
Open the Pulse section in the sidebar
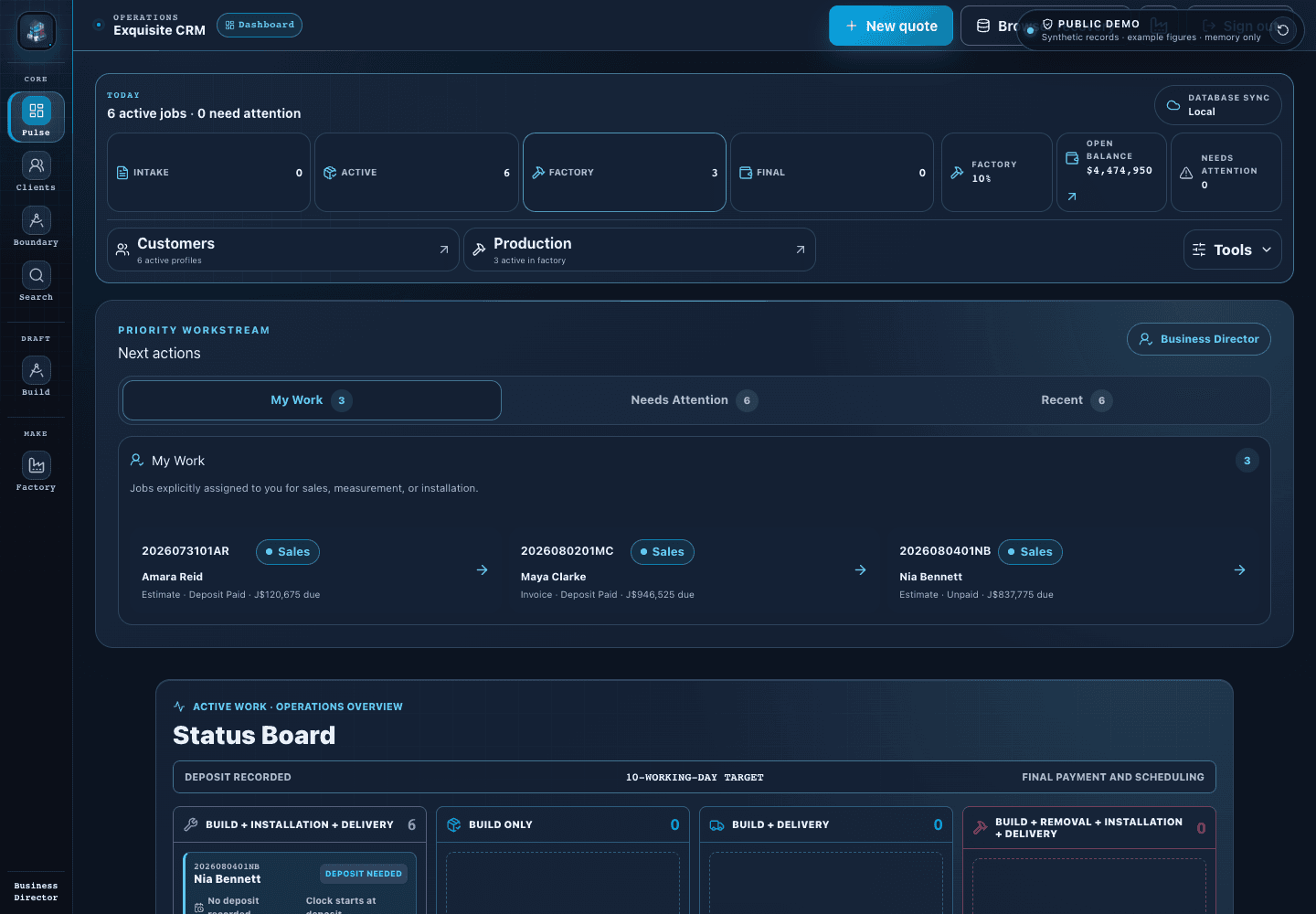[x=37, y=117]
